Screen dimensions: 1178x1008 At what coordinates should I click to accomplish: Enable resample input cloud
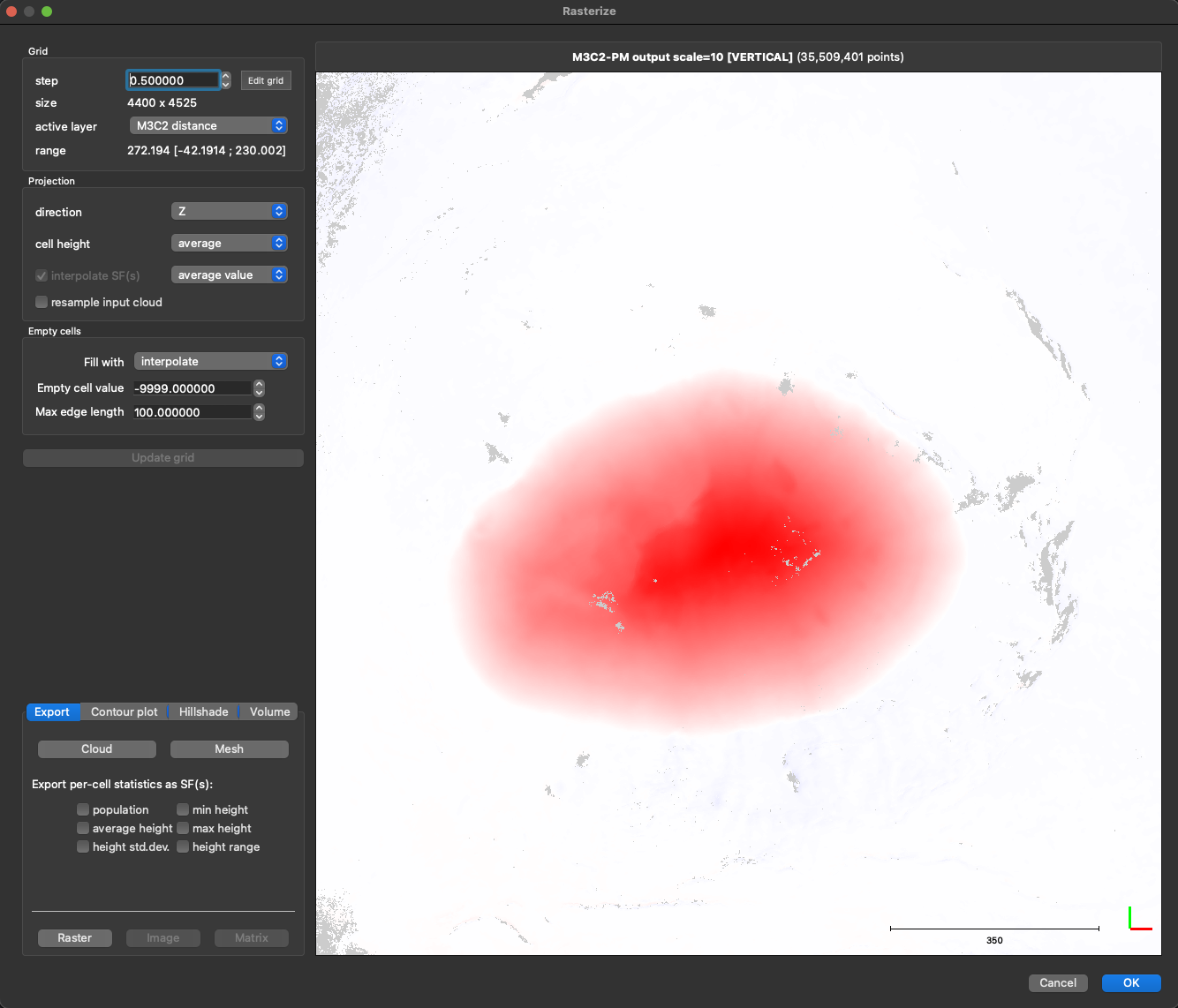[42, 302]
